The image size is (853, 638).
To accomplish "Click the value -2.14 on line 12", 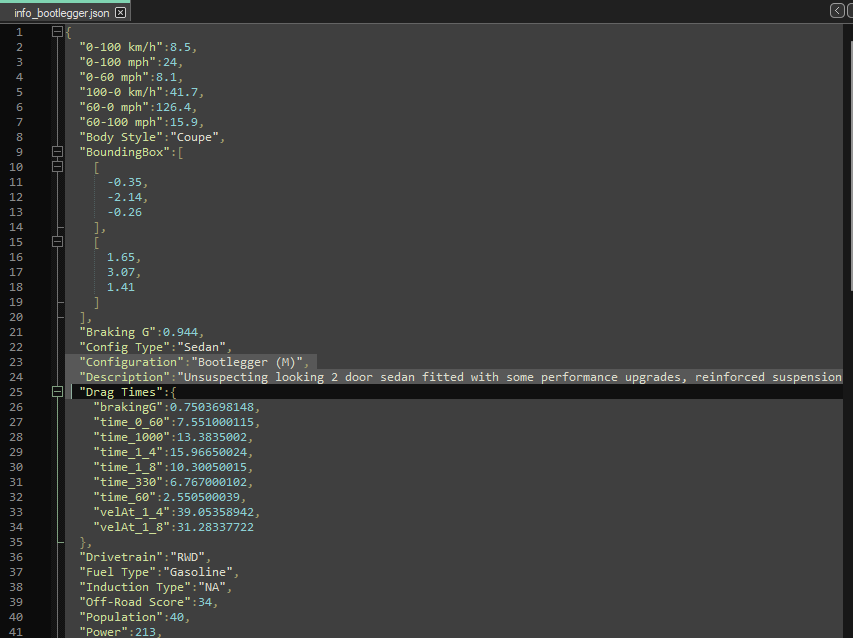I will point(125,197).
